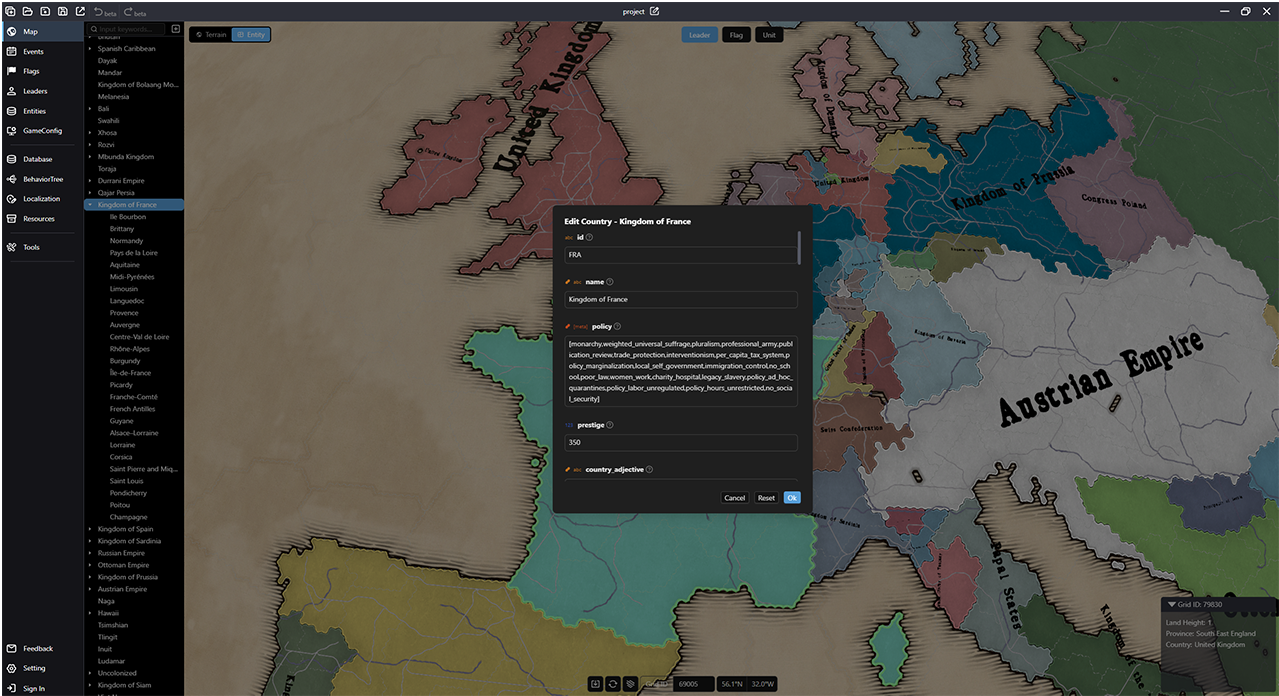Open the Localization section in sidebar
This screenshot has width=1279, height=696.
[41, 199]
